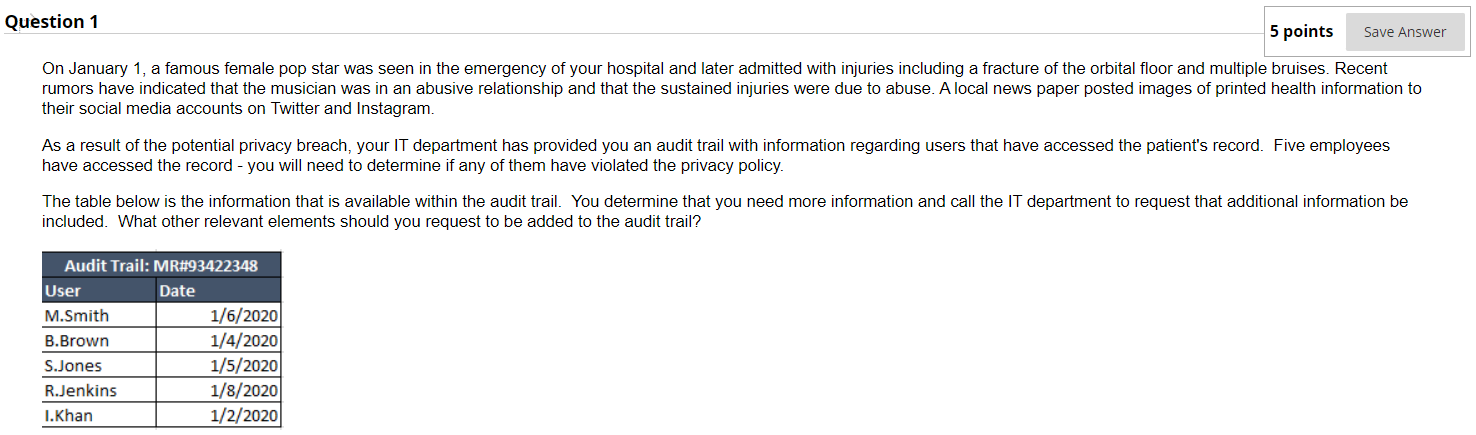Select the Question 1 heading
Viewport: 1476px width, 435px height.
52,22
